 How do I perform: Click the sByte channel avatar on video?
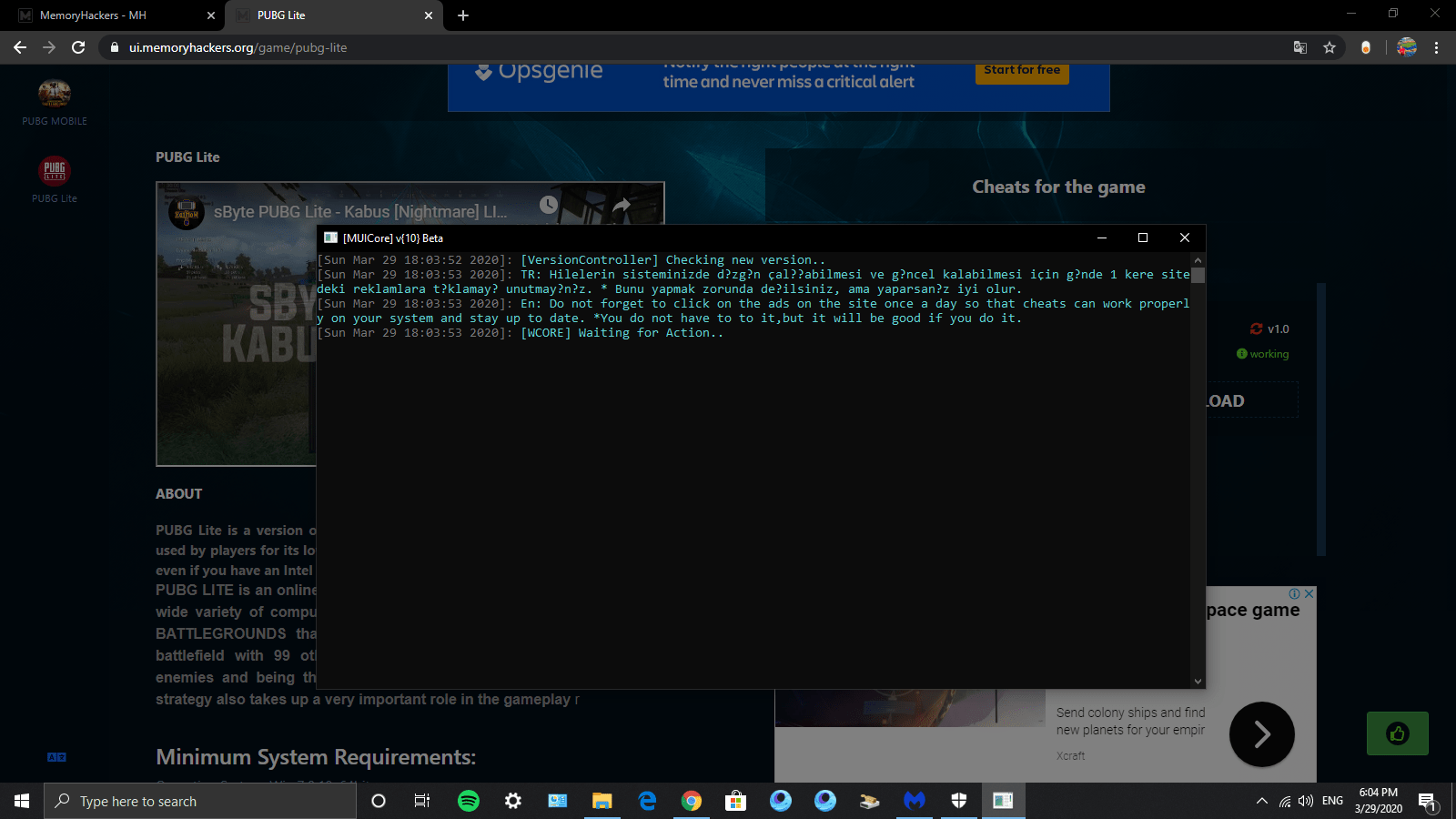[187, 213]
